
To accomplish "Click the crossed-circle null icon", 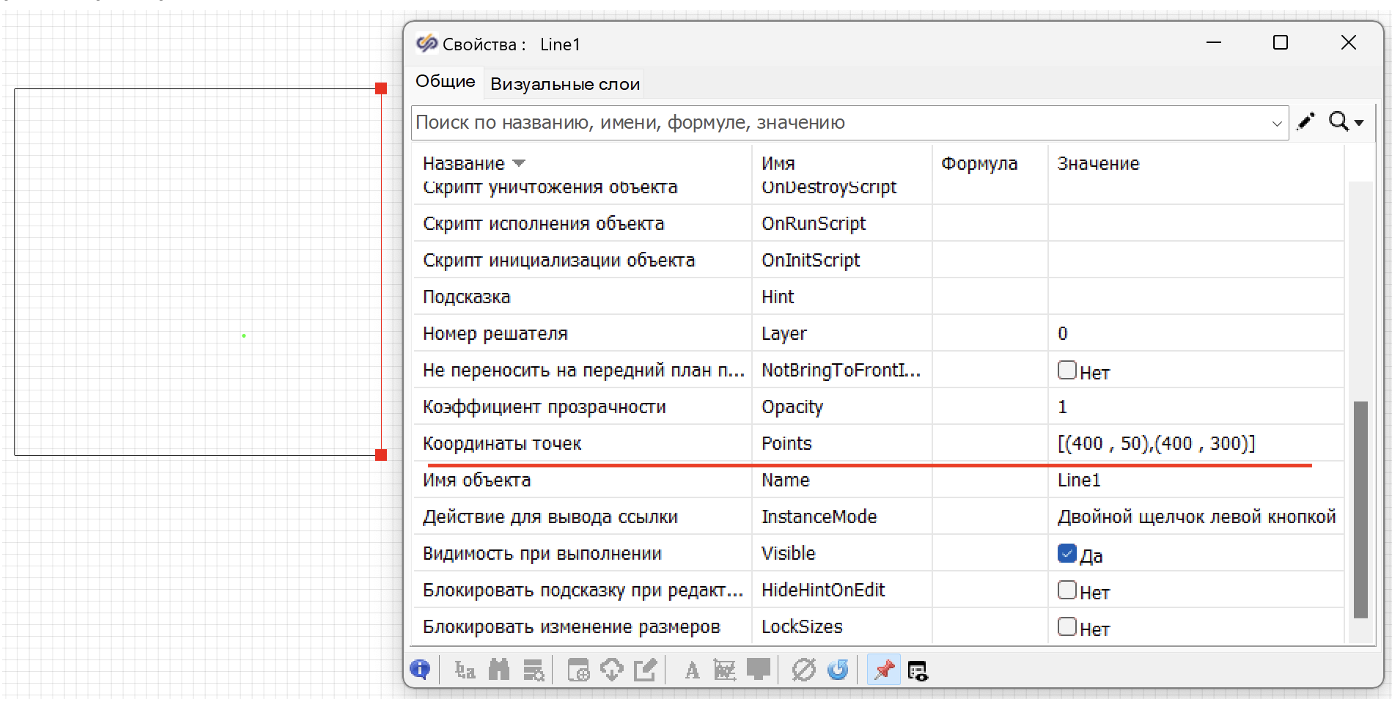I will [x=803, y=669].
